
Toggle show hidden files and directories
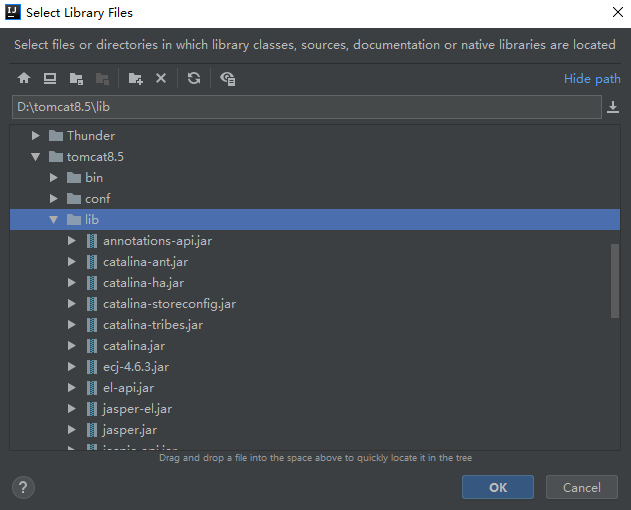(x=228, y=78)
